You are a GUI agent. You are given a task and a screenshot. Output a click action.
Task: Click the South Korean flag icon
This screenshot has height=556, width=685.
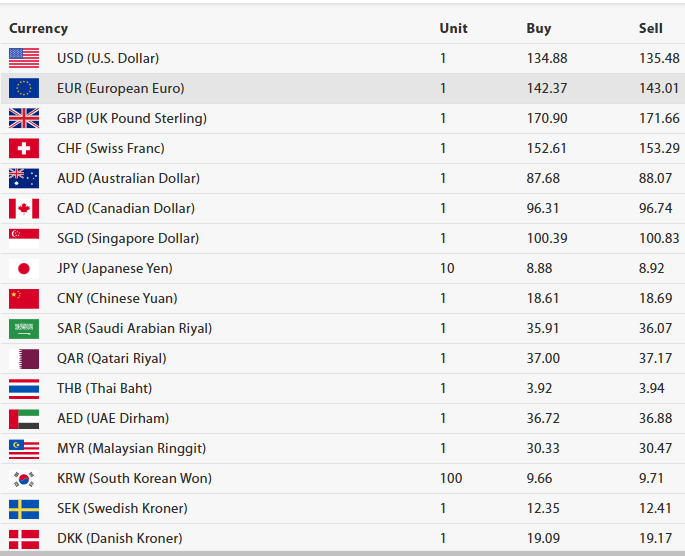click(23, 478)
